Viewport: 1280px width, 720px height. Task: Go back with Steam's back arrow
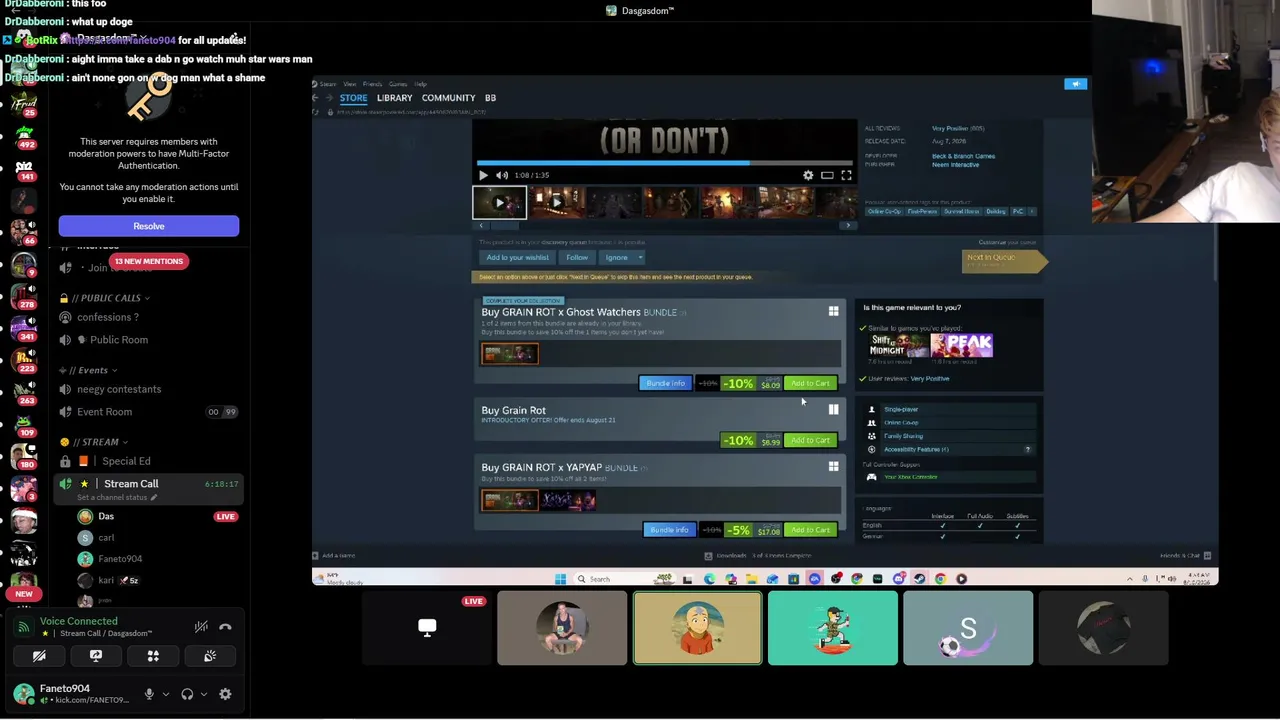tap(316, 98)
